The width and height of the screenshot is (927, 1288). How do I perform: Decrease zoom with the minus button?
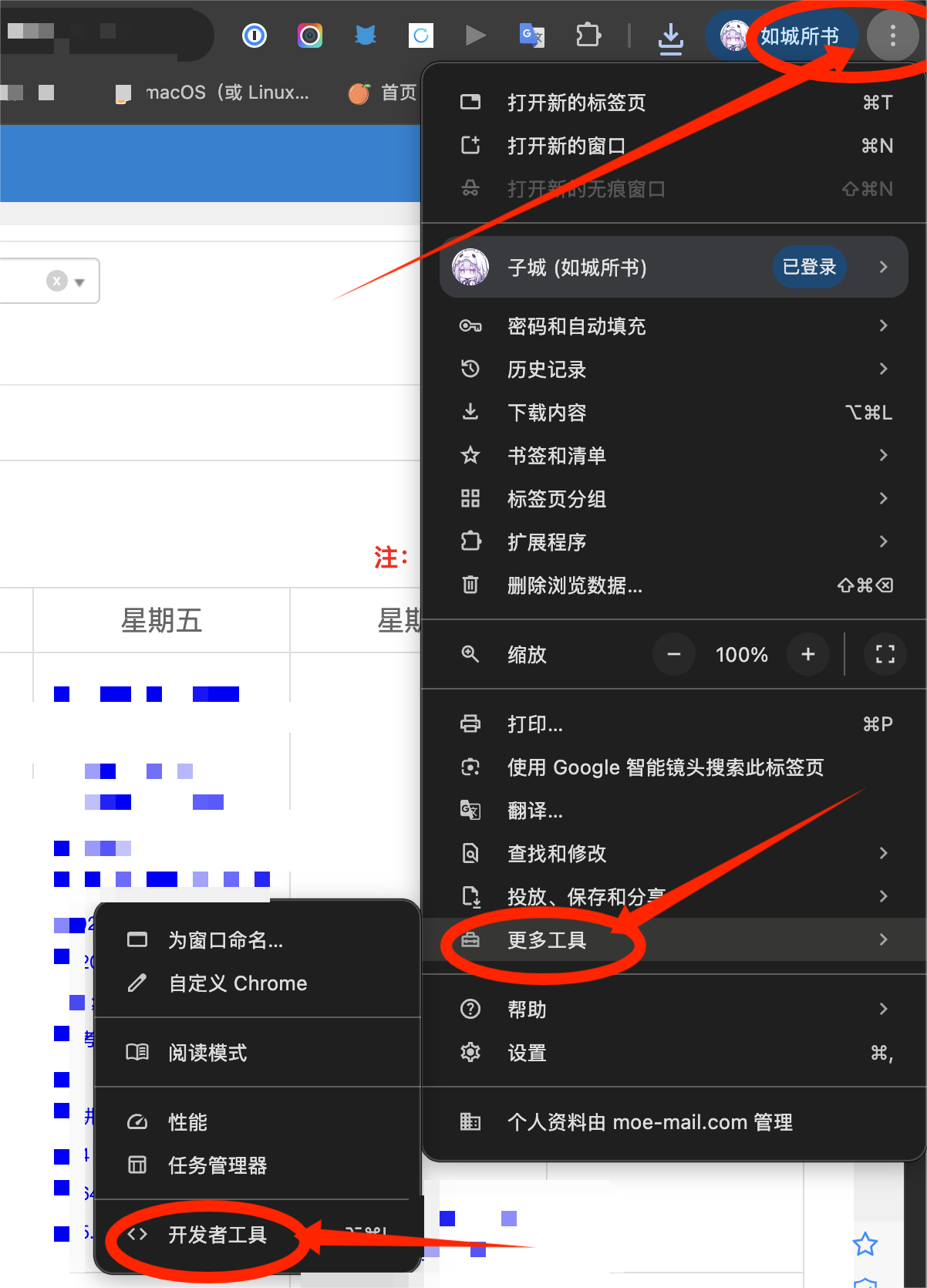(x=673, y=655)
